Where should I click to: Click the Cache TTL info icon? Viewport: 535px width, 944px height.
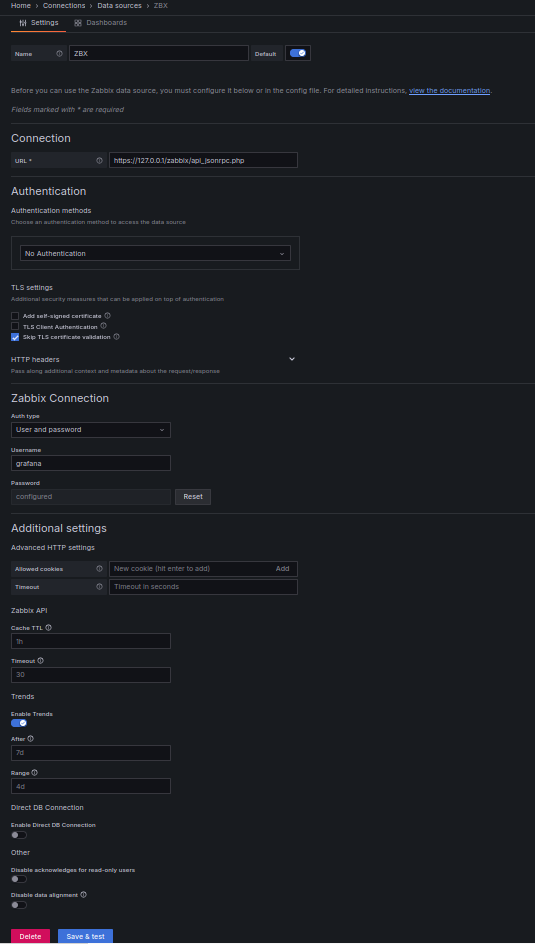pyautogui.click(x=49, y=627)
